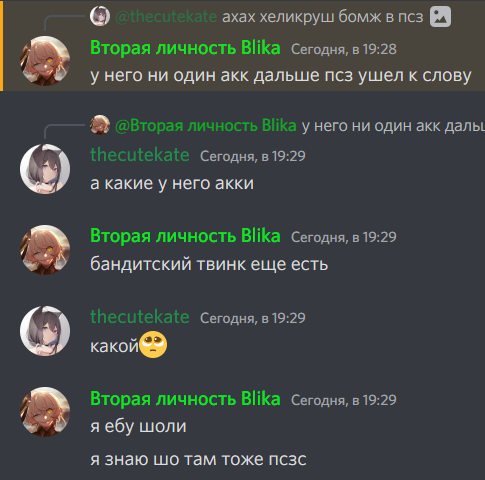Open thecutekate avatar beside какой message
This screenshot has height=480, width=485.
point(45,331)
